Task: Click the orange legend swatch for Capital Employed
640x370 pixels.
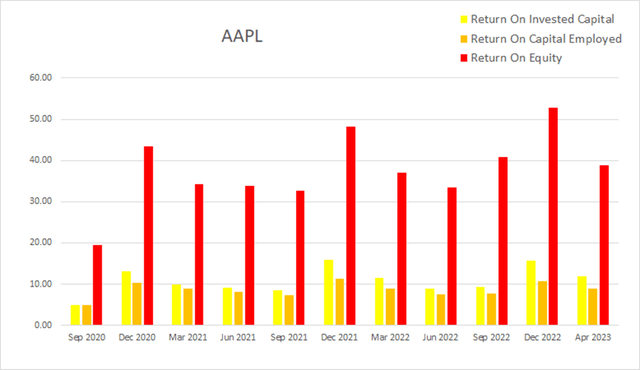Action: coord(464,39)
